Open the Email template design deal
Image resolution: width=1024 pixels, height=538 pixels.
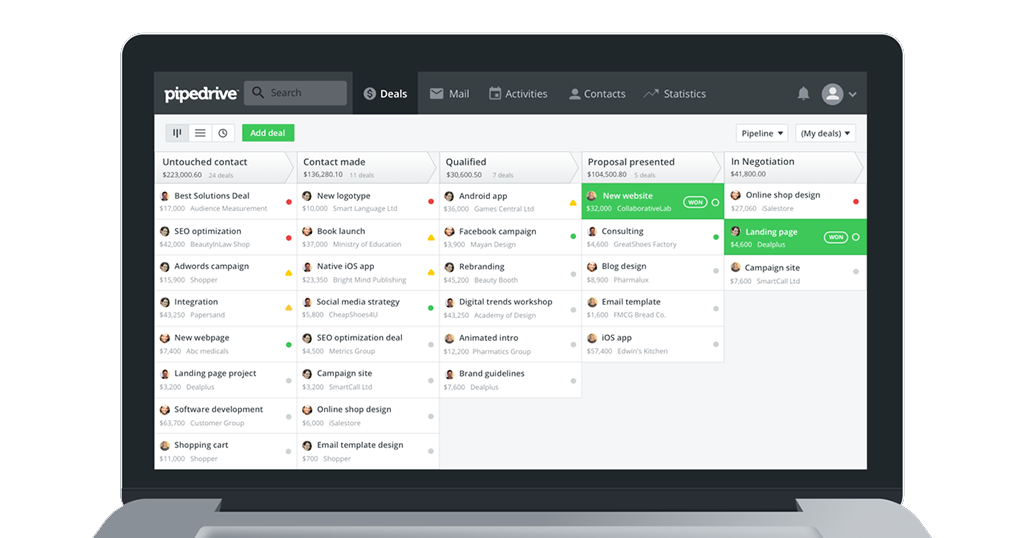(368, 451)
